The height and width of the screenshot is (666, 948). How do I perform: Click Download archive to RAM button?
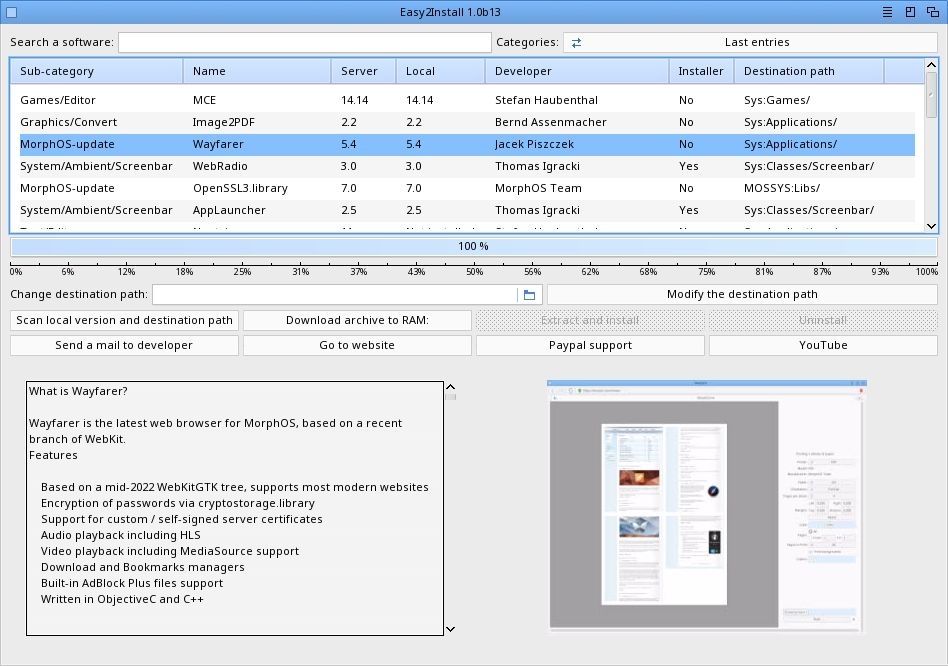click(357, 320)
